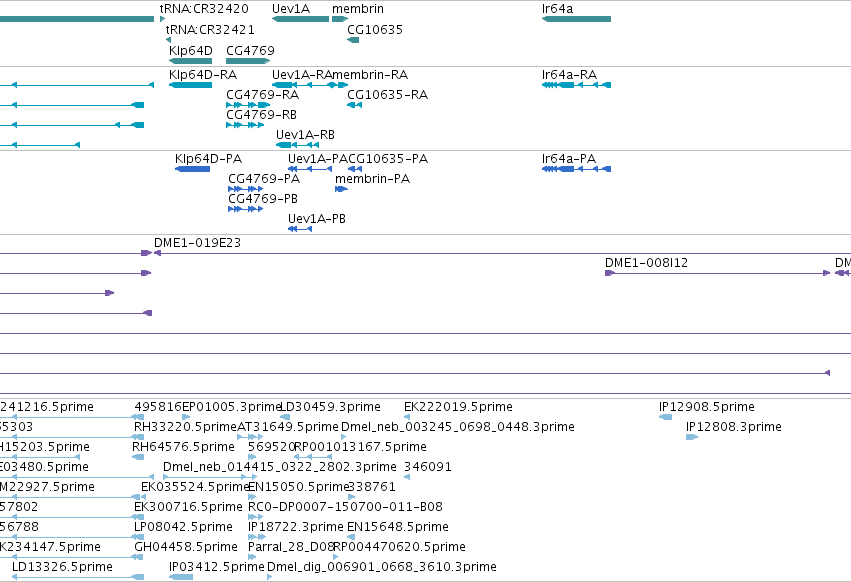The height and width of the screenshot is (582, 851).
Task: Click the CG10635-PA label
Action: [388, 159]
